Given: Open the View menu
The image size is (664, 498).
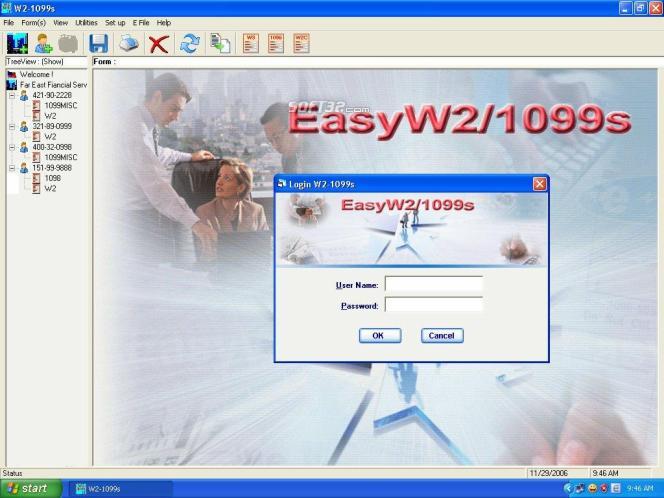Looking at the screenshot, I should (61, 23).
